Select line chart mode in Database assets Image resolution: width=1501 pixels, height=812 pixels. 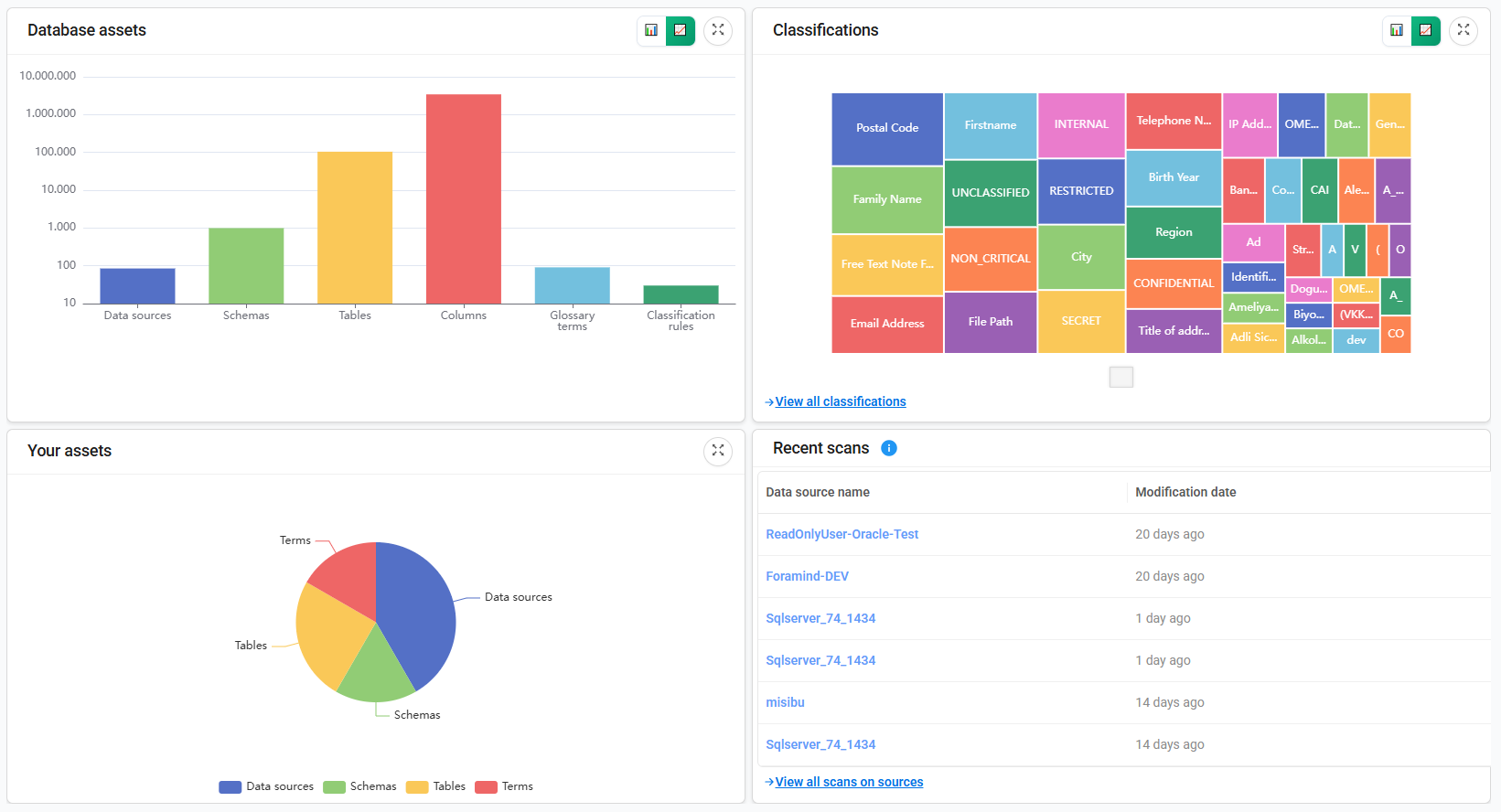tap(681, 30)
